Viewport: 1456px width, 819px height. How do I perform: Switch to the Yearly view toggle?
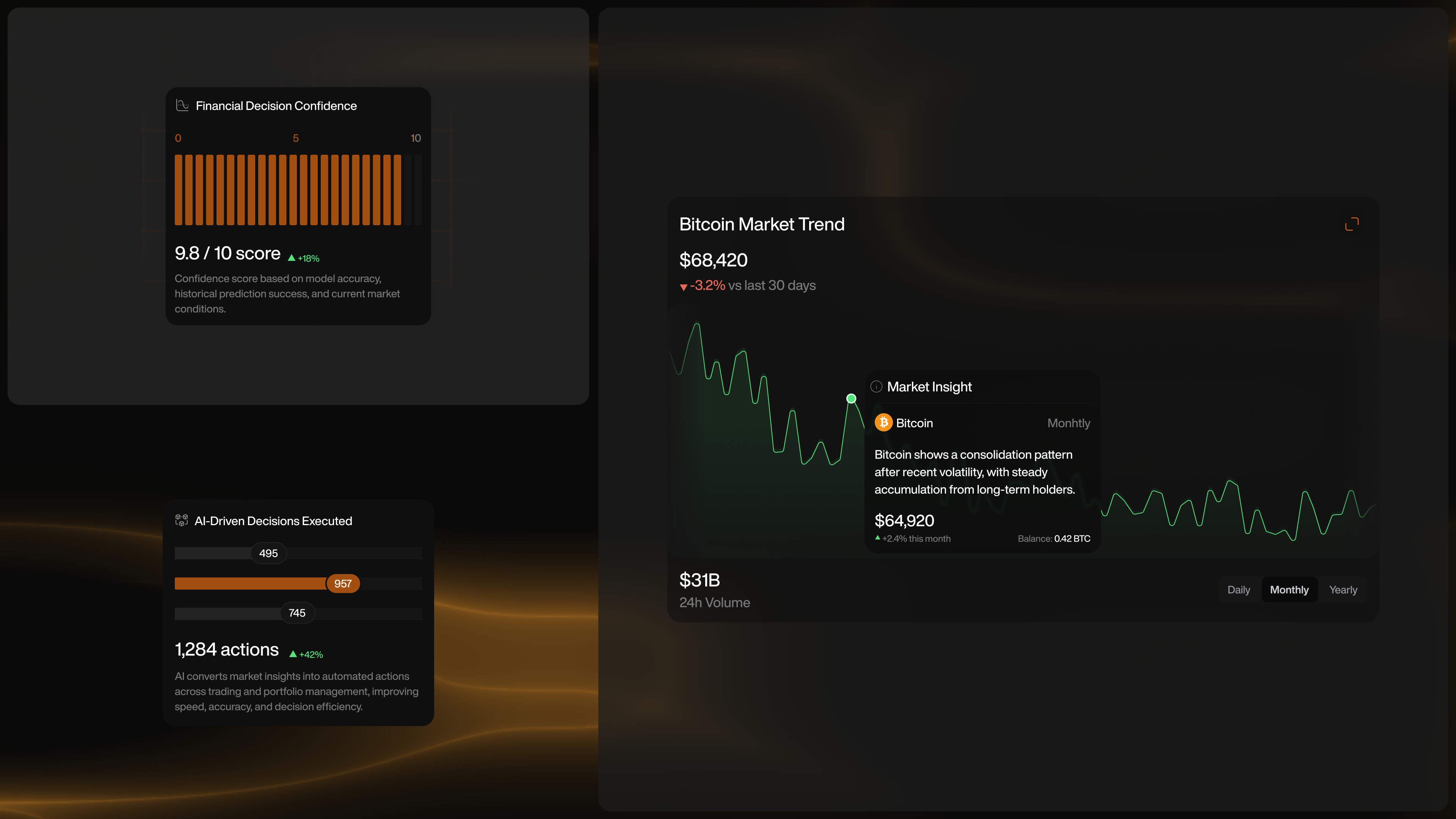pos(1343,590)
